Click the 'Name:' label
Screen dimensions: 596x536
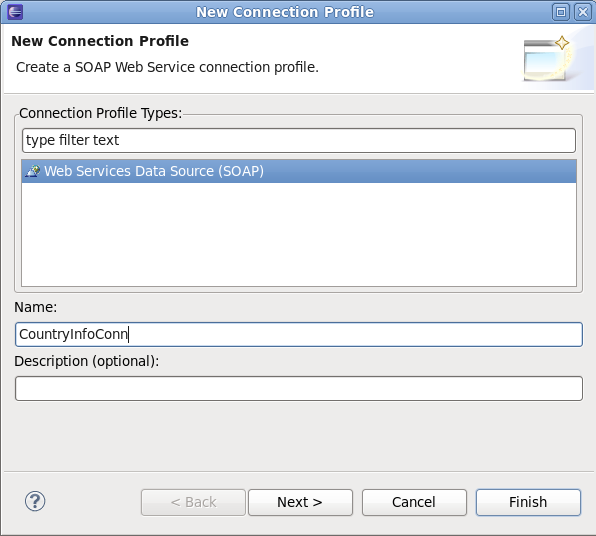[x=36, y=307]
